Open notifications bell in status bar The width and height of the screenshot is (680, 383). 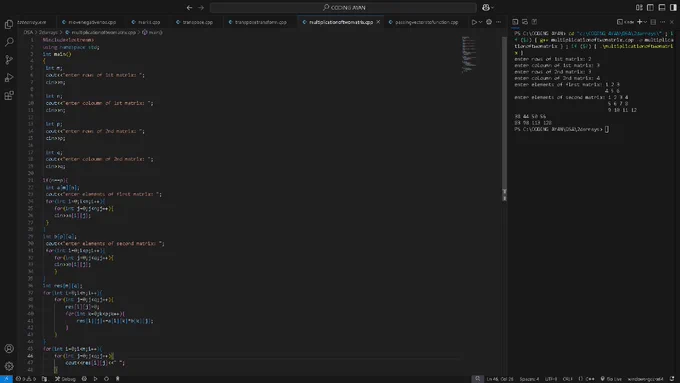[x=672, y=379]
